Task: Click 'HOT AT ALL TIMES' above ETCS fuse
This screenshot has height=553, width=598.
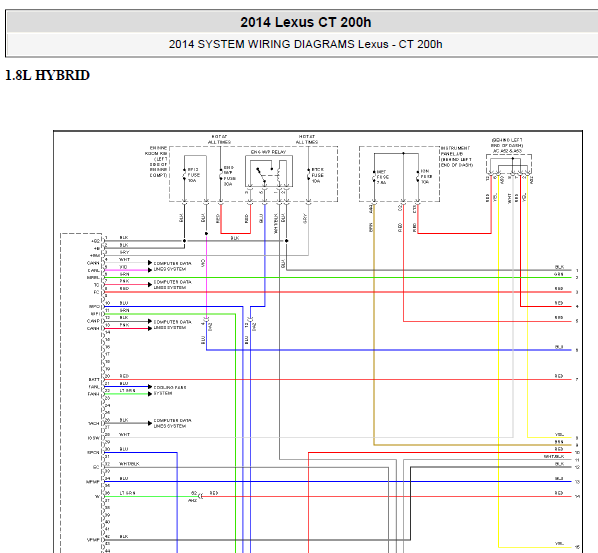Action: coord(307,139)
